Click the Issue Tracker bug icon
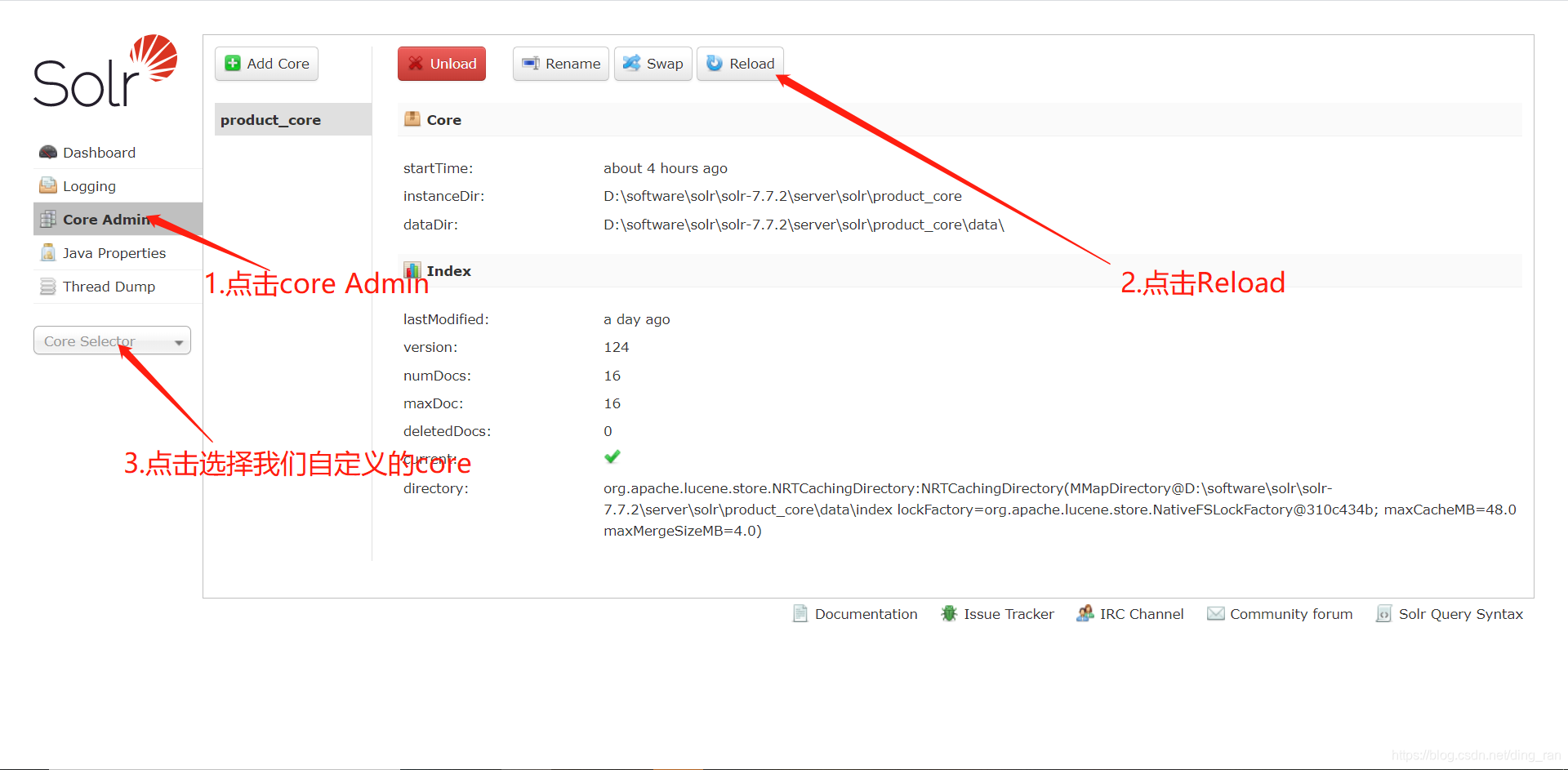Viewport: 1568px width, 770px height. [949, 613]
